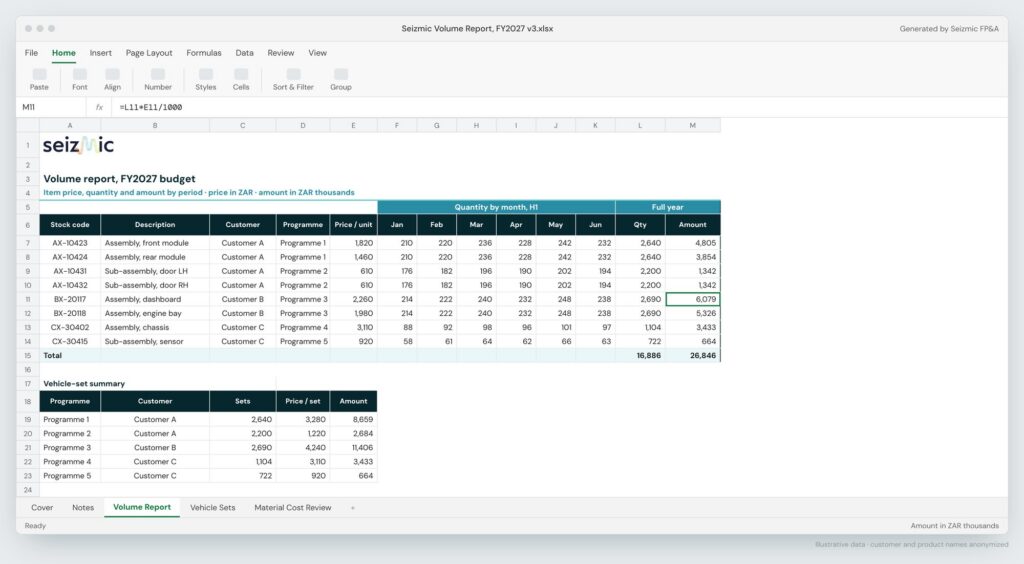Click the 'Quantity by month, H1' header
1024x564 pixels.
pyautogui.click(x=496, y=207)
